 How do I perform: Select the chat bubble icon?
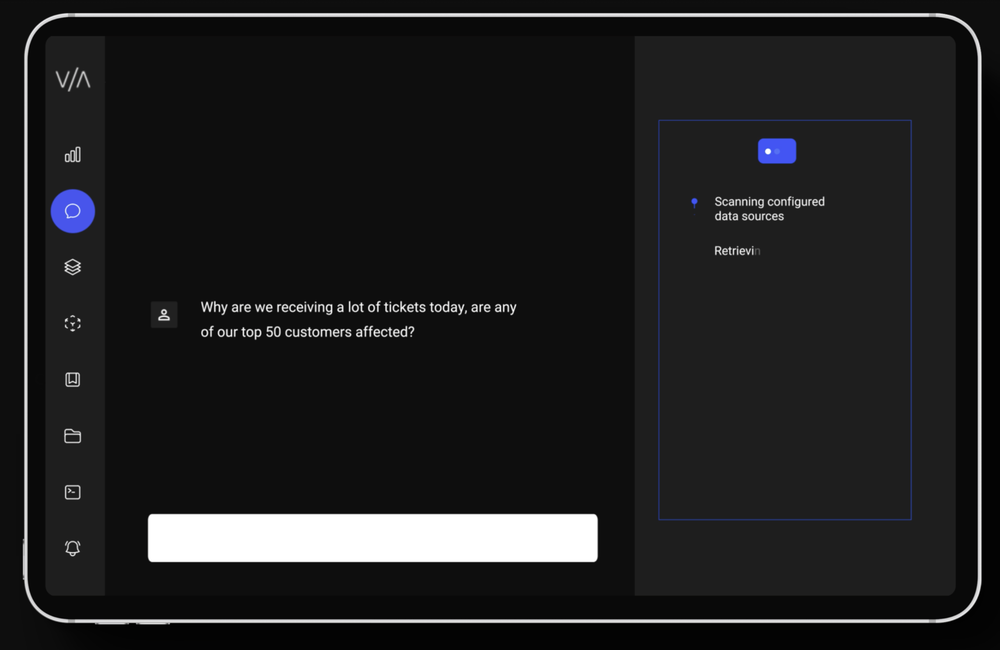click(73, 211)
